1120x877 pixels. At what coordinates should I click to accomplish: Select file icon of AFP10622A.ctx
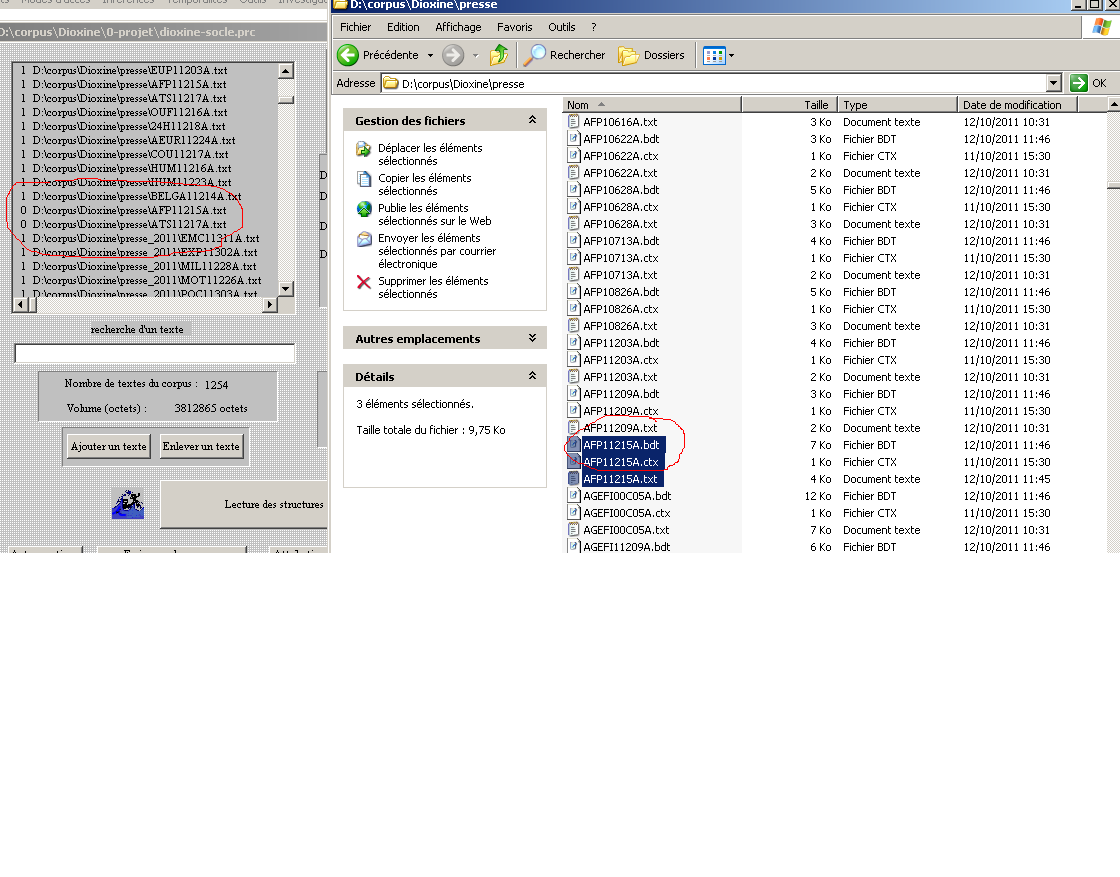[573, 156]
